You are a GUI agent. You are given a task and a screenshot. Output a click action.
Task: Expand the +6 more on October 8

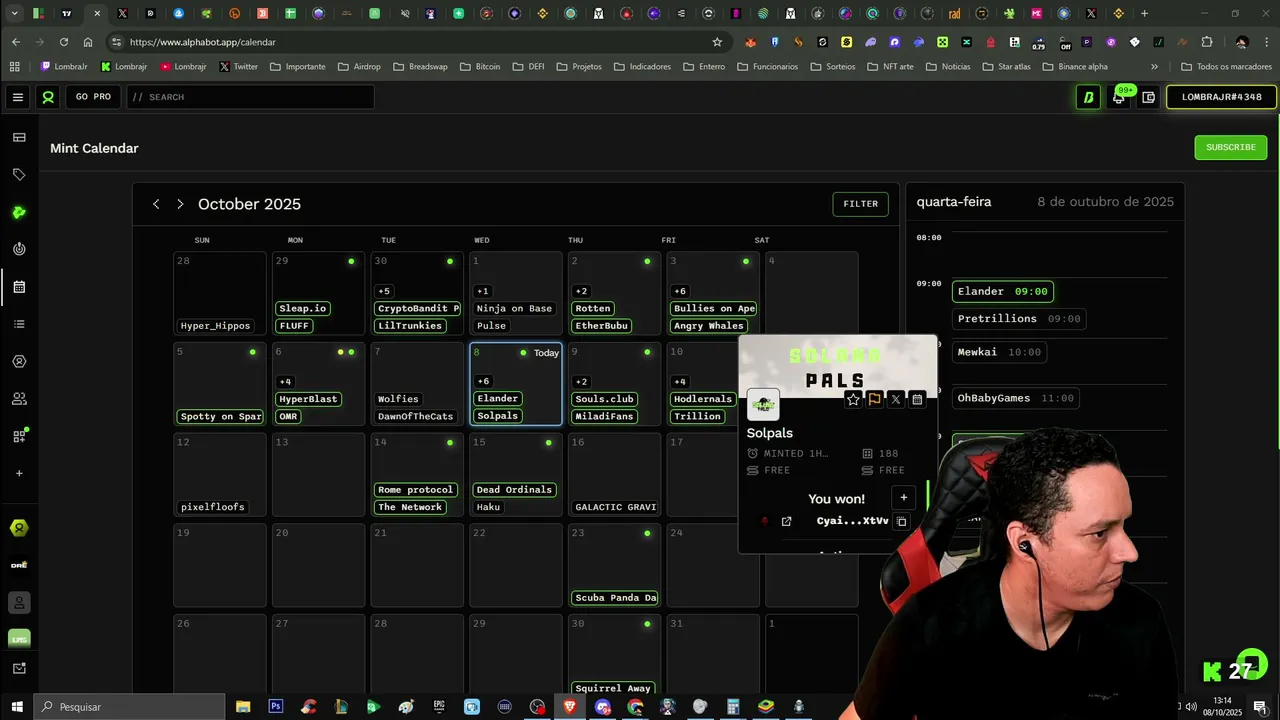click(483, 381)
